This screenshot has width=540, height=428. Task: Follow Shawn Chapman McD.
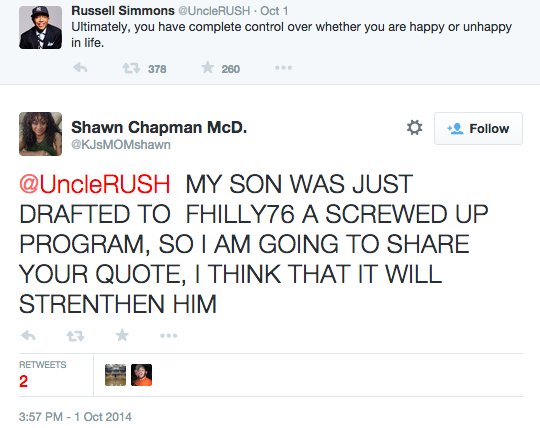pos(478,128)
